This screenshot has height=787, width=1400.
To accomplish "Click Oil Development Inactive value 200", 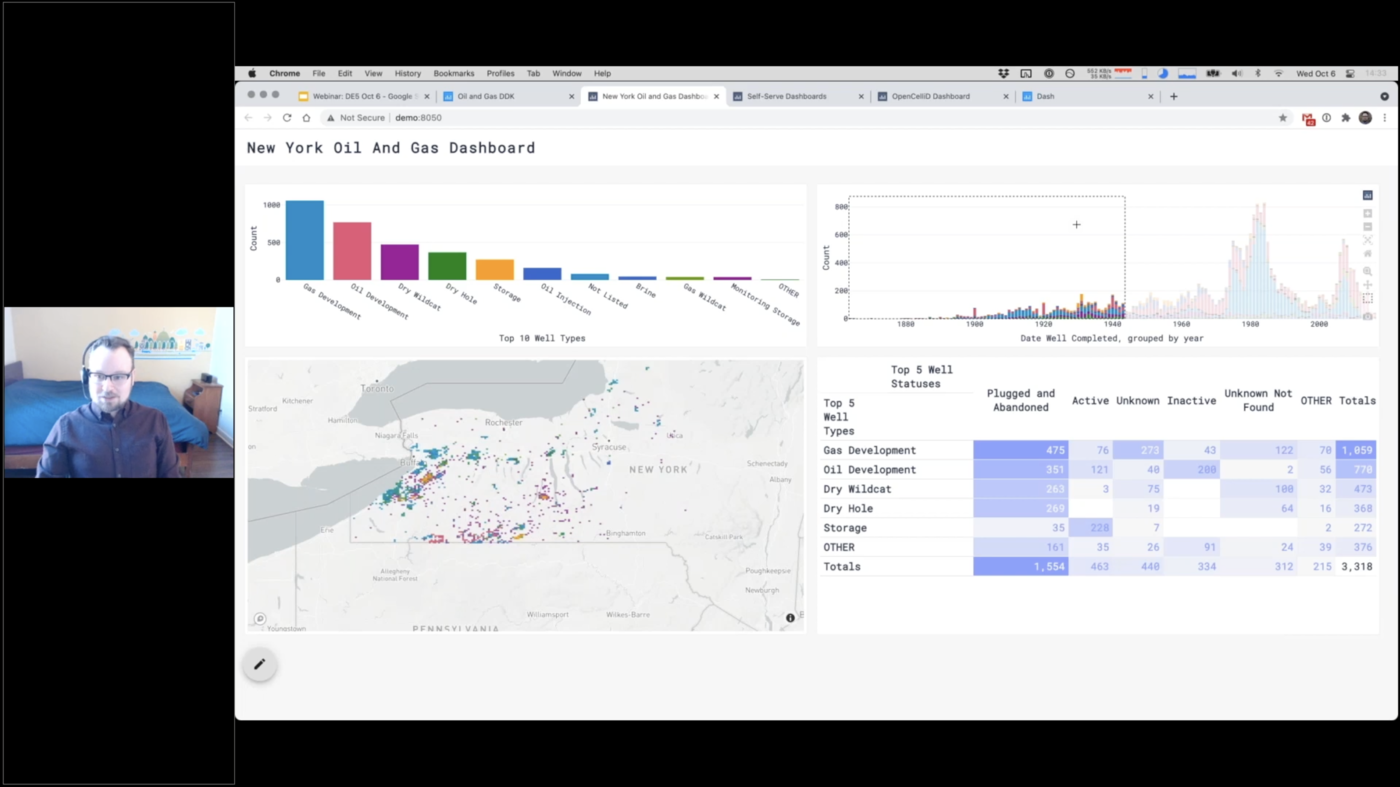I will tap(1192, 470).
